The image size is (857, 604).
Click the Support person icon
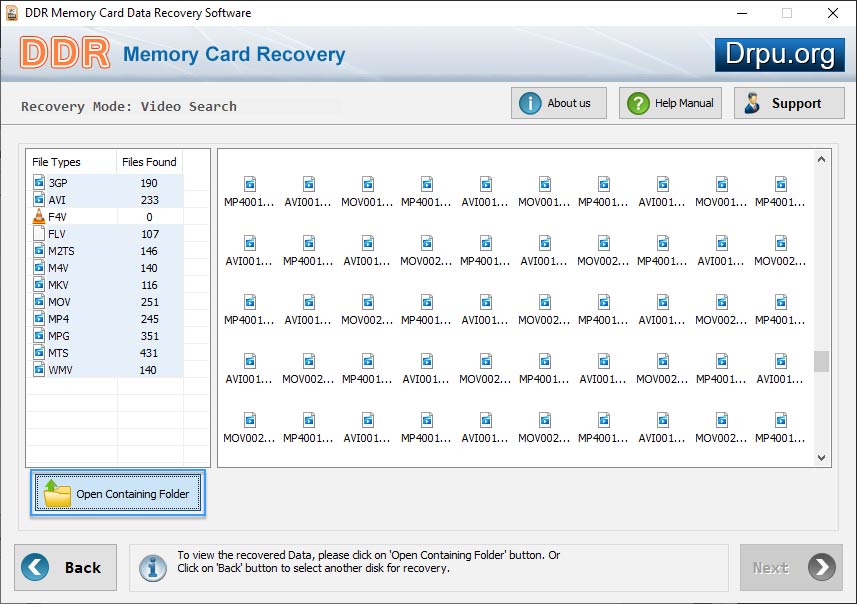pyautogui.click(x=752, y=103)
